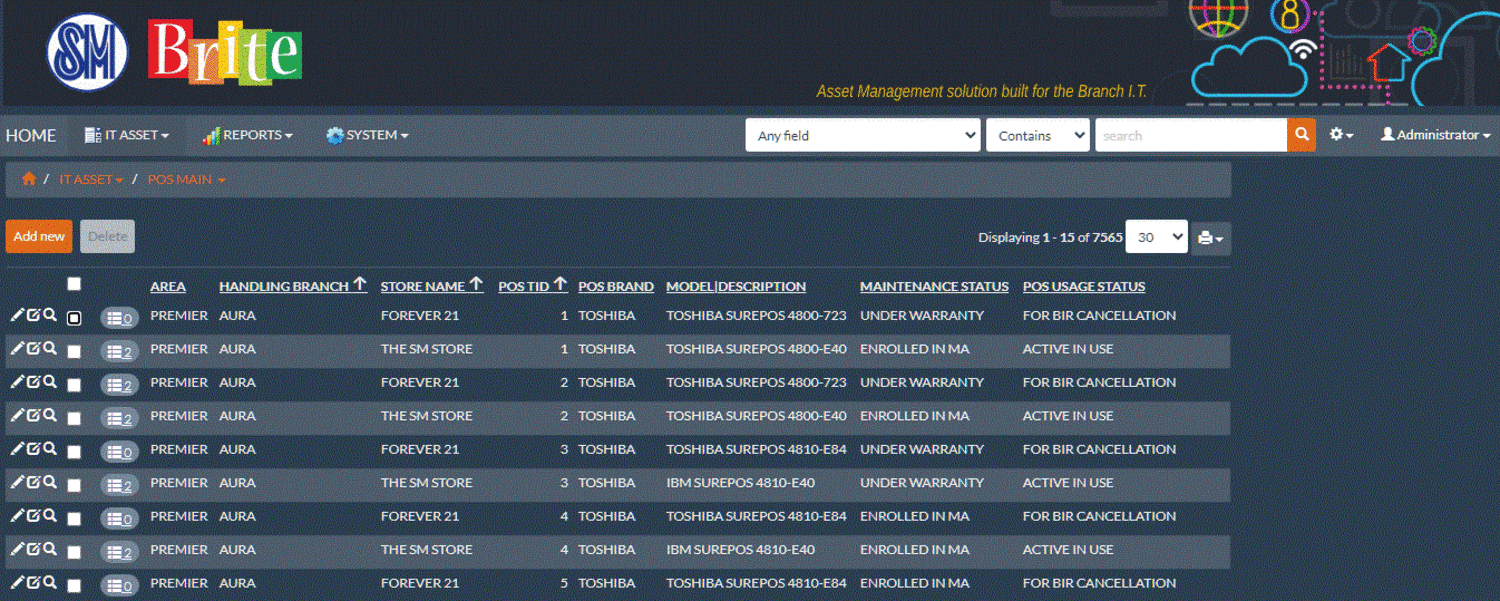View The SM Store POS TID 3 record
This screenshot has width=1500, height=601.
[50, 482]
